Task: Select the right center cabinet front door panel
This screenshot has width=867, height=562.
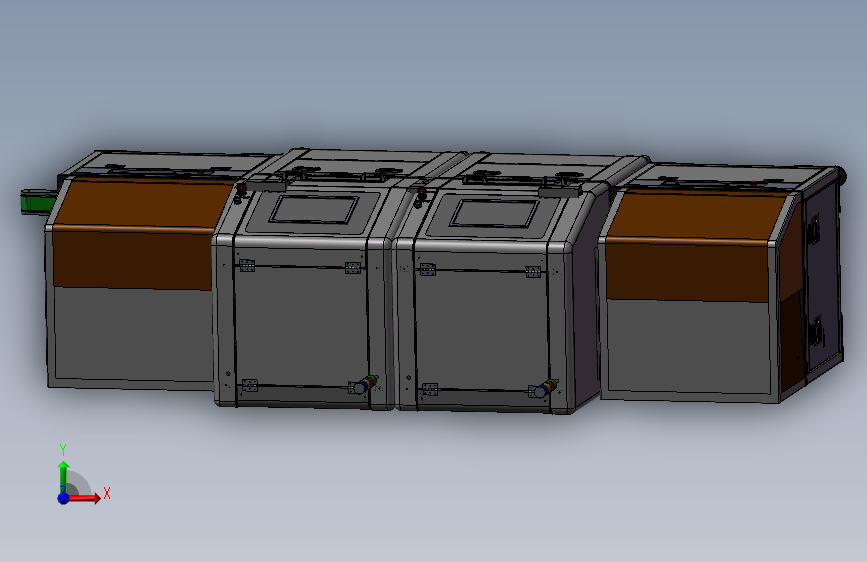Action: pyautogui.click(x=482, y=331)
